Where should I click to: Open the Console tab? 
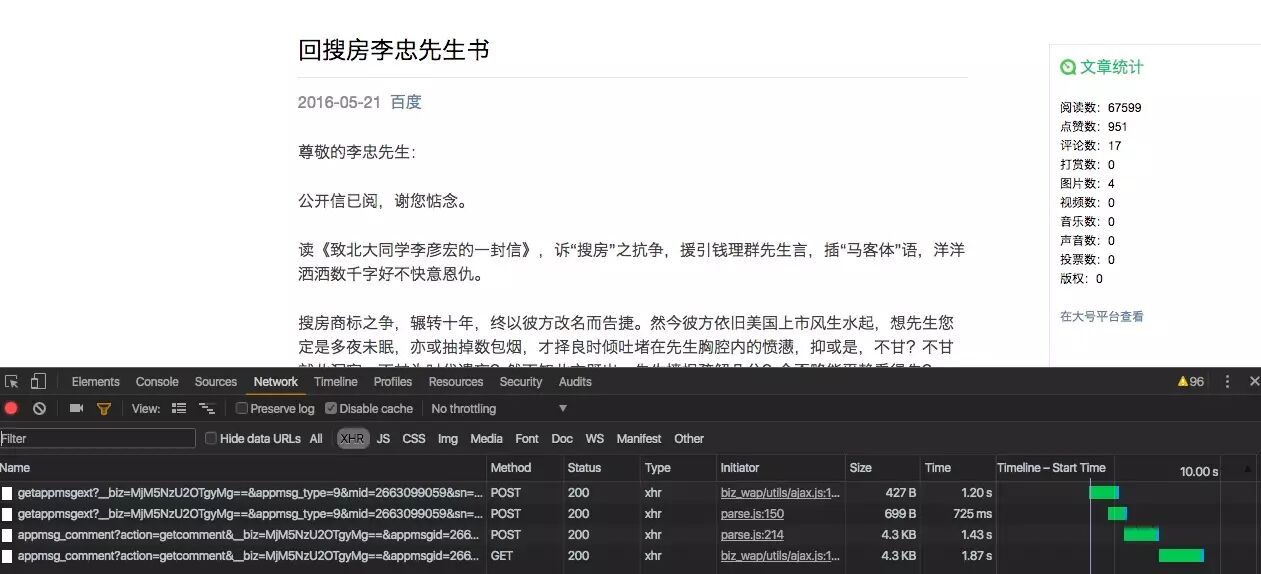point(157,381)
